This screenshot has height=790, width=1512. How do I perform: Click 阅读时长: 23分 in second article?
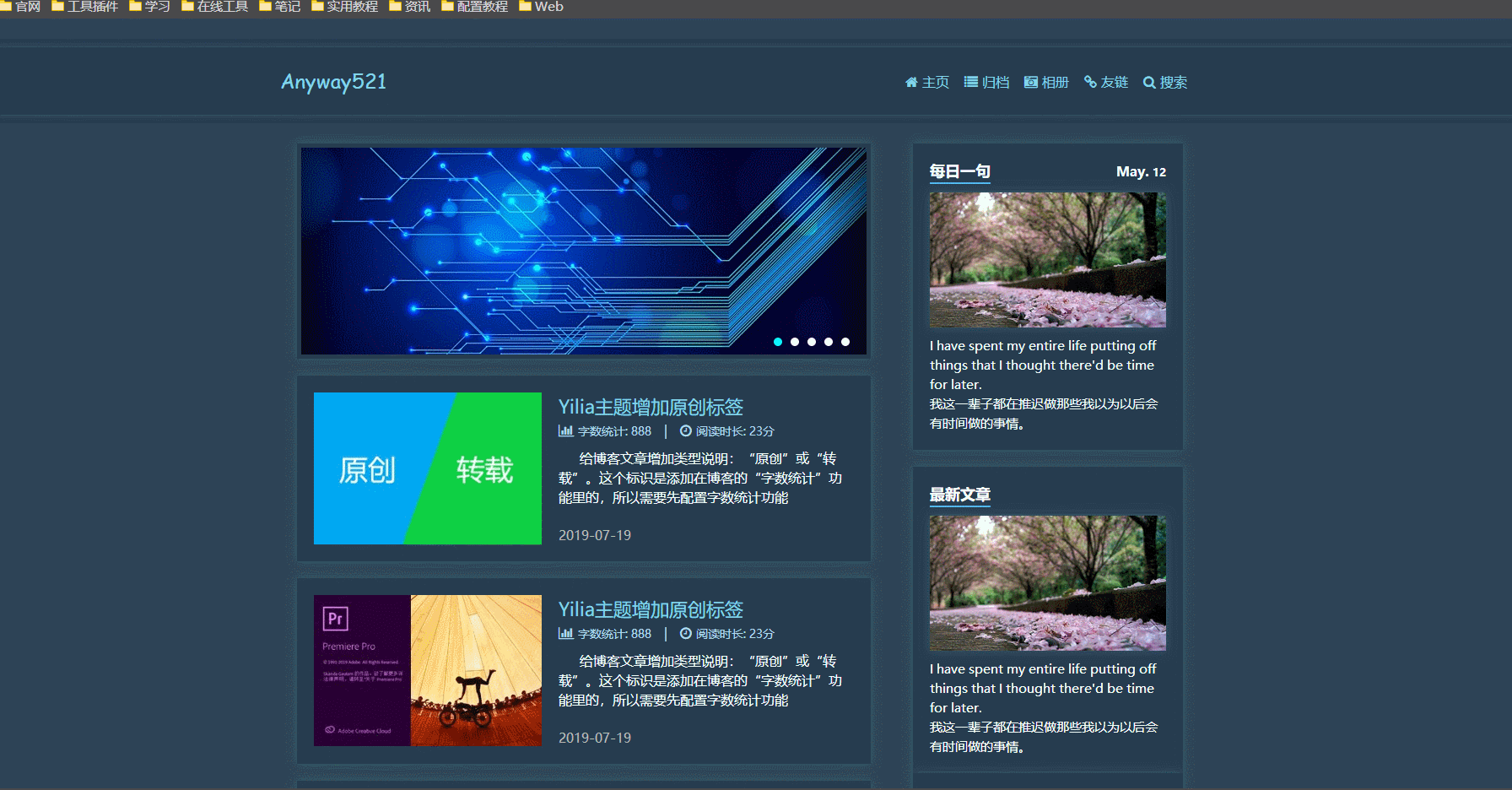coord(735,634)
